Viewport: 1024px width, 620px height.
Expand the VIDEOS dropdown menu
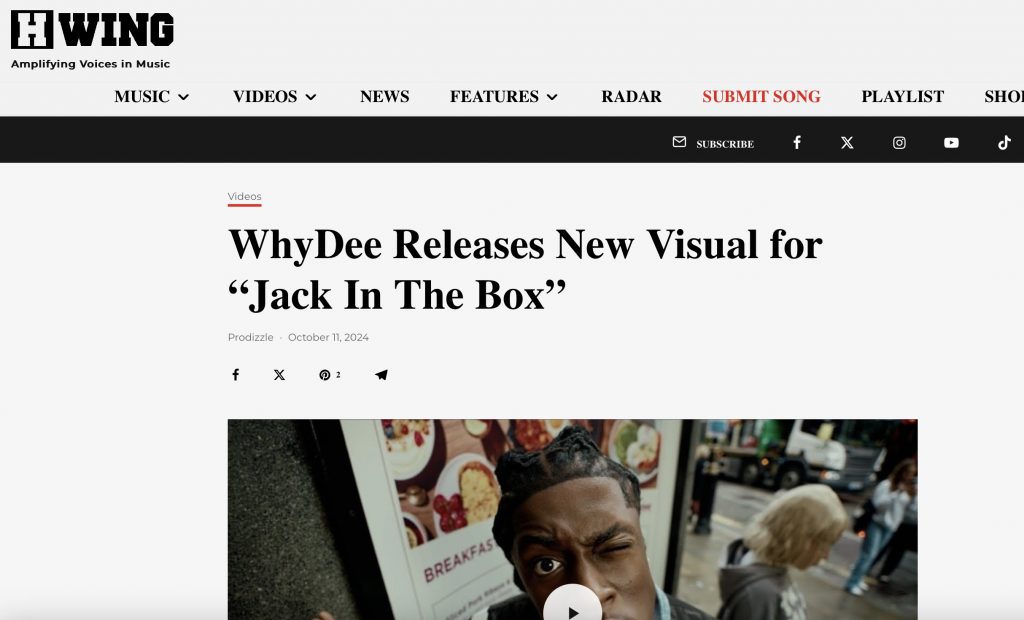(x=274, y=97)
